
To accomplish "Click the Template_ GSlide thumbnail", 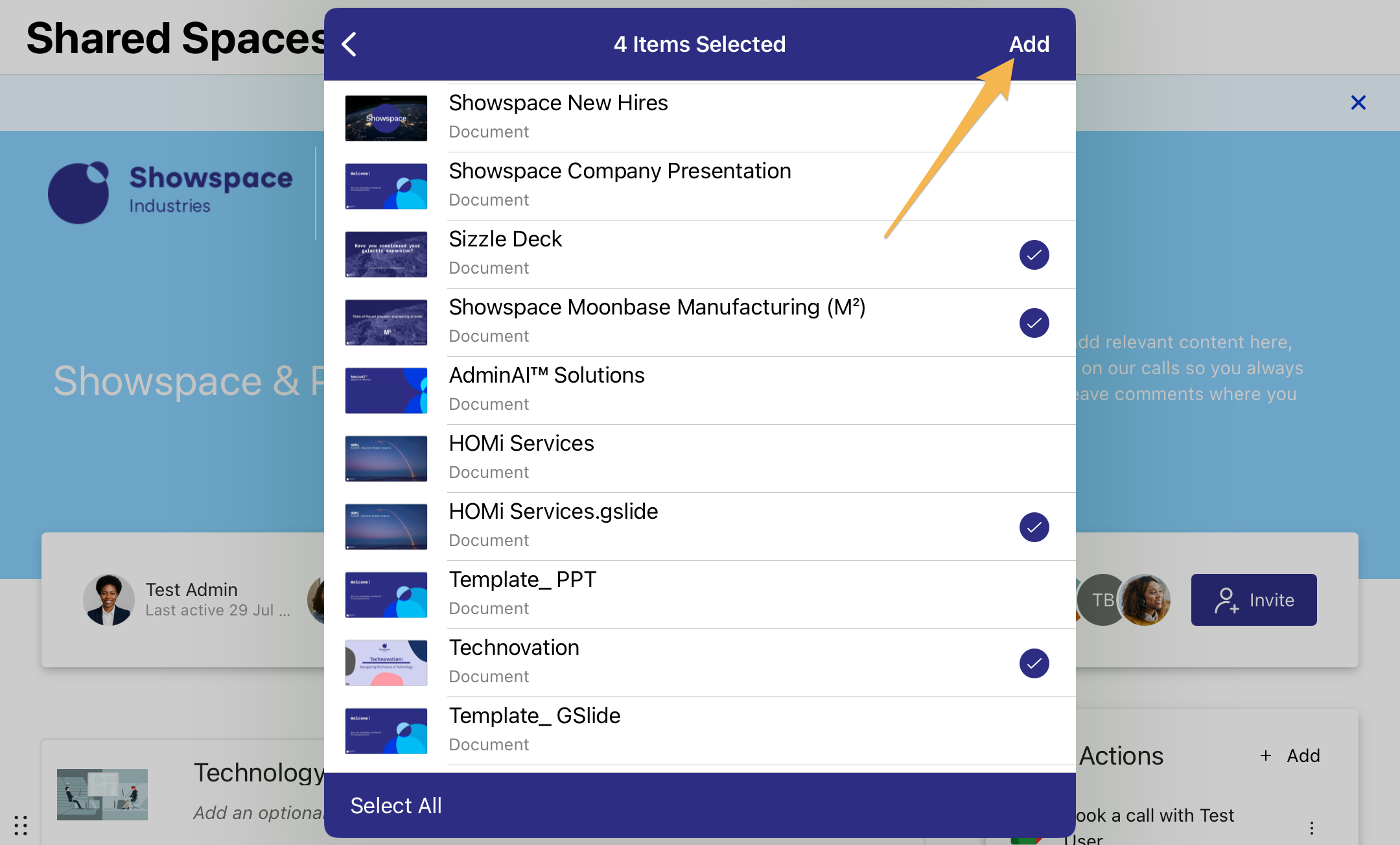I will (386, 731).
